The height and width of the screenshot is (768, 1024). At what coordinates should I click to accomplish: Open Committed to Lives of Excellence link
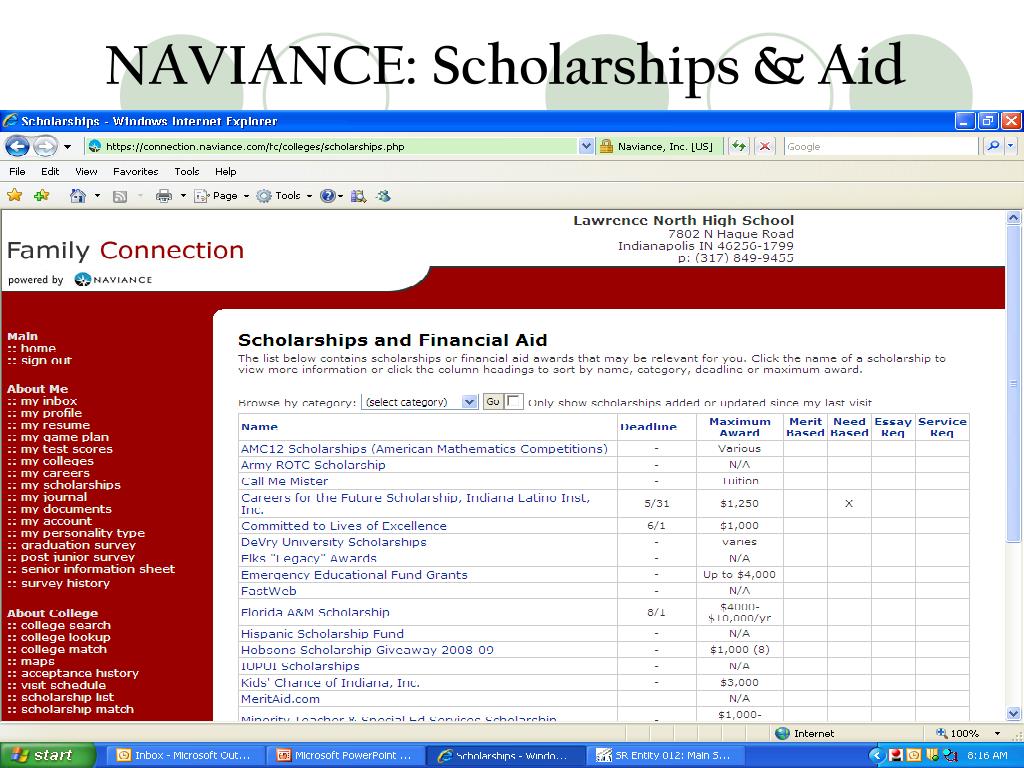click(344, 525)
